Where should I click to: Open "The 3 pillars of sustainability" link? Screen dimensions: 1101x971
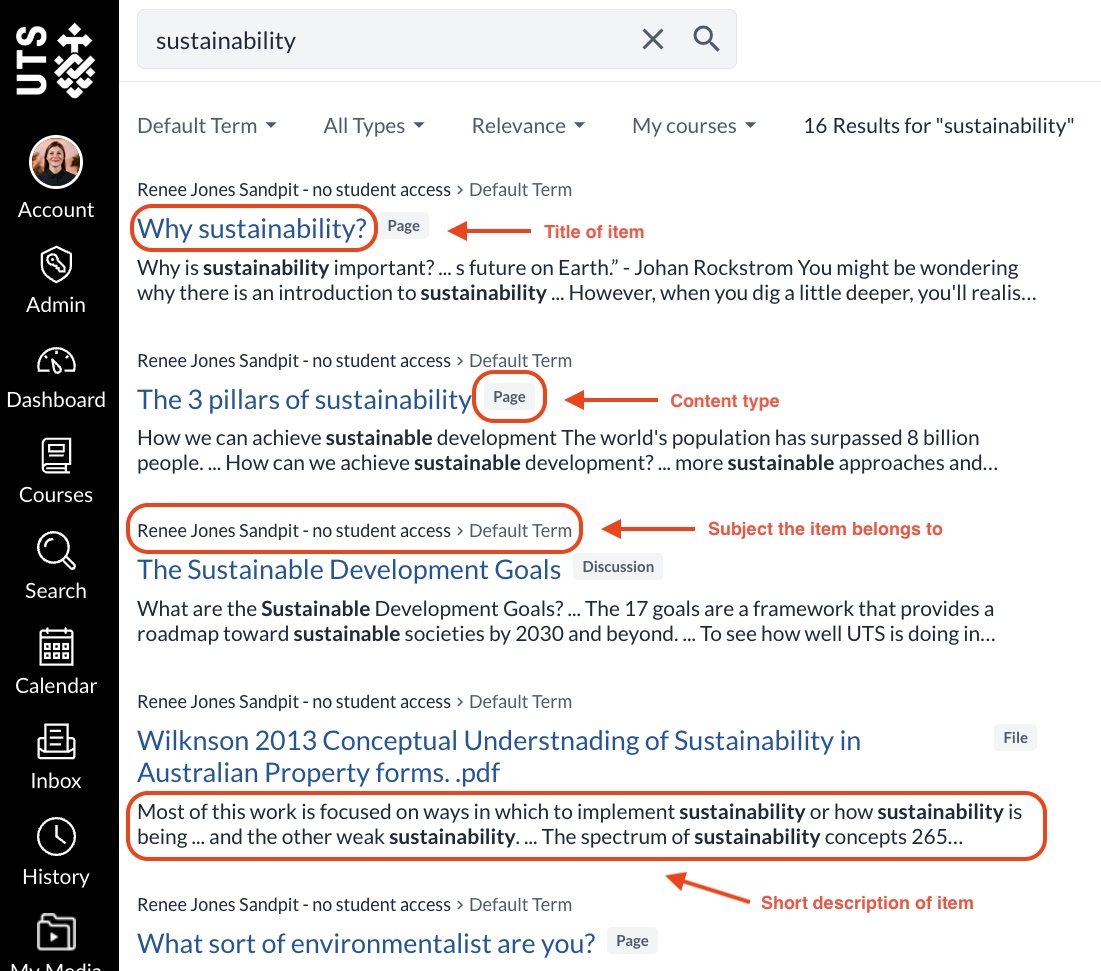tap(303, 399)
